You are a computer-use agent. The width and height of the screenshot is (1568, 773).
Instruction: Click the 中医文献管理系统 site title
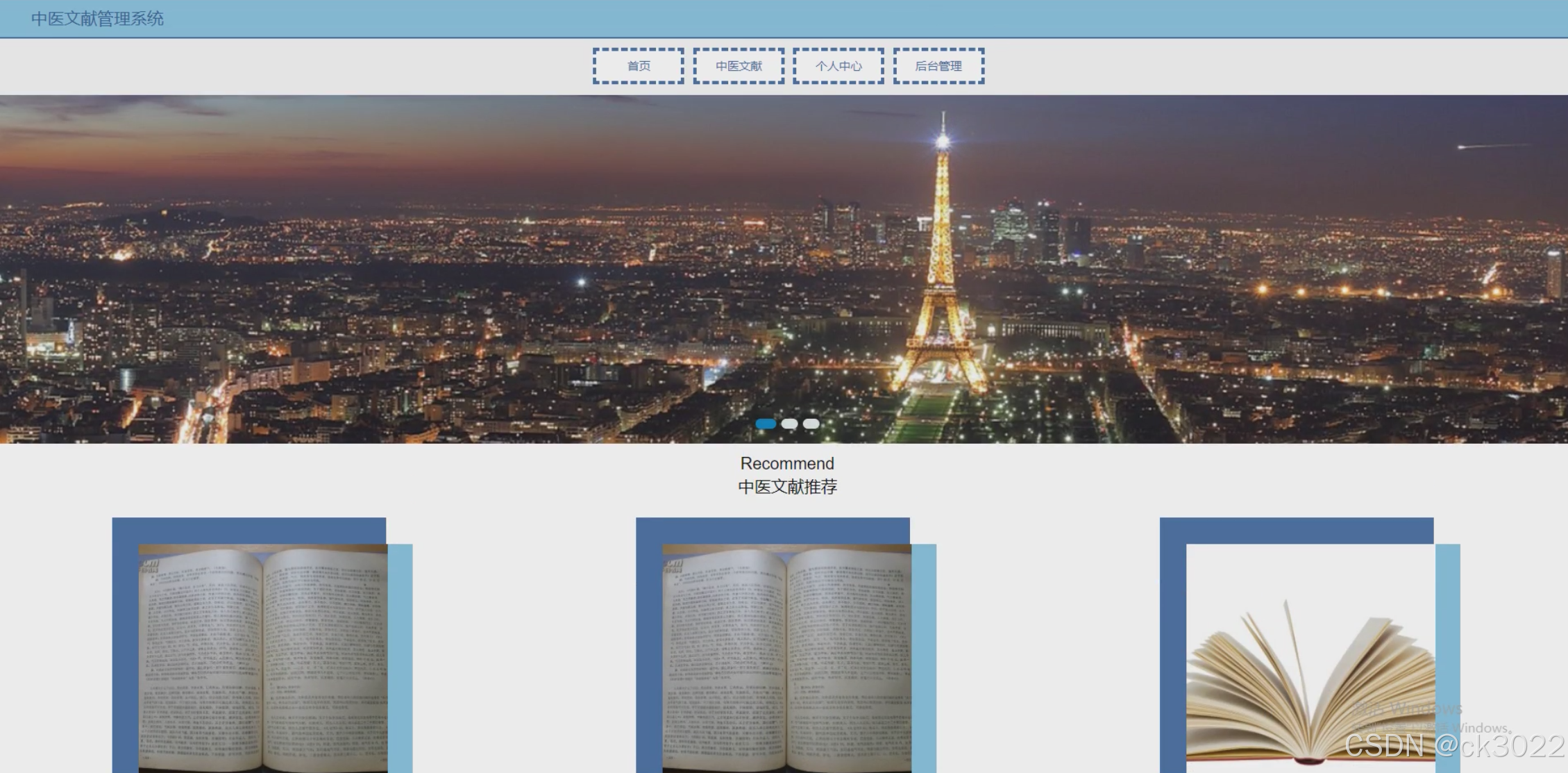coord(97,19)
